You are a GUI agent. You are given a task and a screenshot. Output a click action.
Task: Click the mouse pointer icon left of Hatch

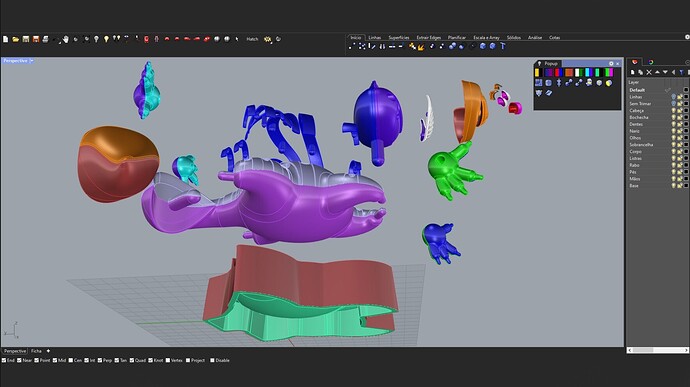(237, 39)
